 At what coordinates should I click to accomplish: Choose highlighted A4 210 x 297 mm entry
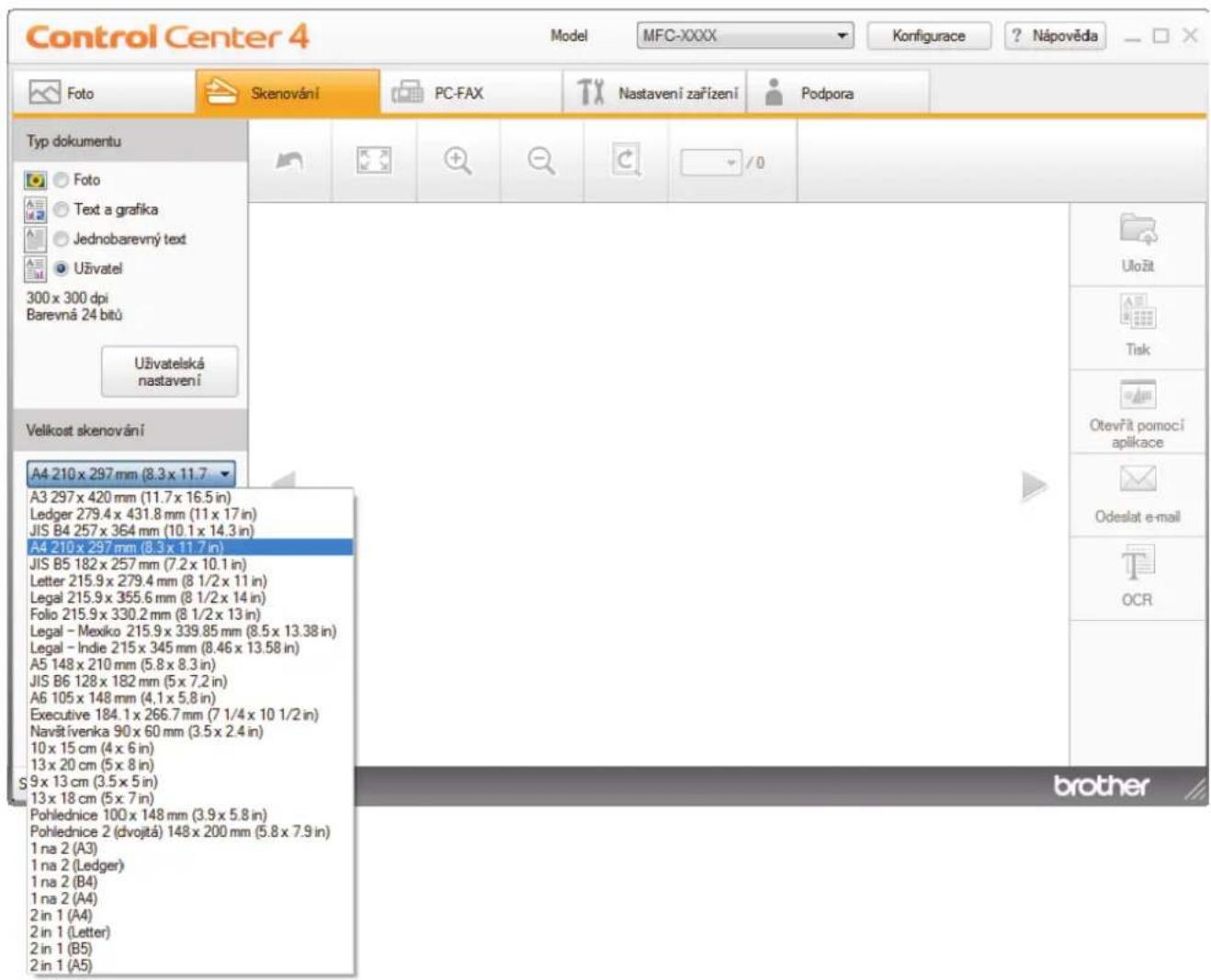190,547
